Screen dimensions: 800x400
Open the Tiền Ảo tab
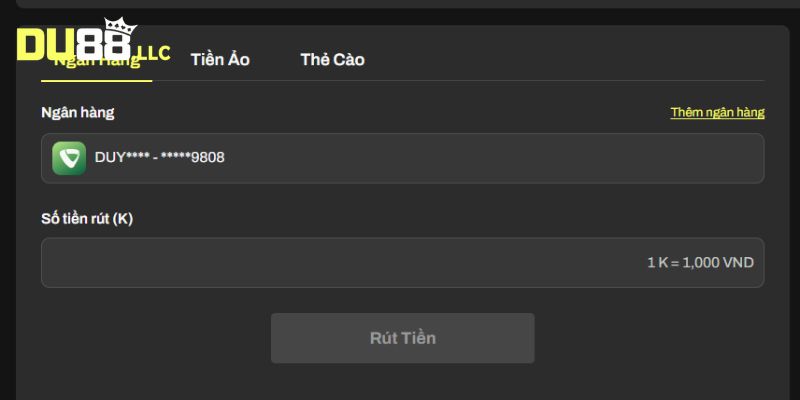click(220, 60)
